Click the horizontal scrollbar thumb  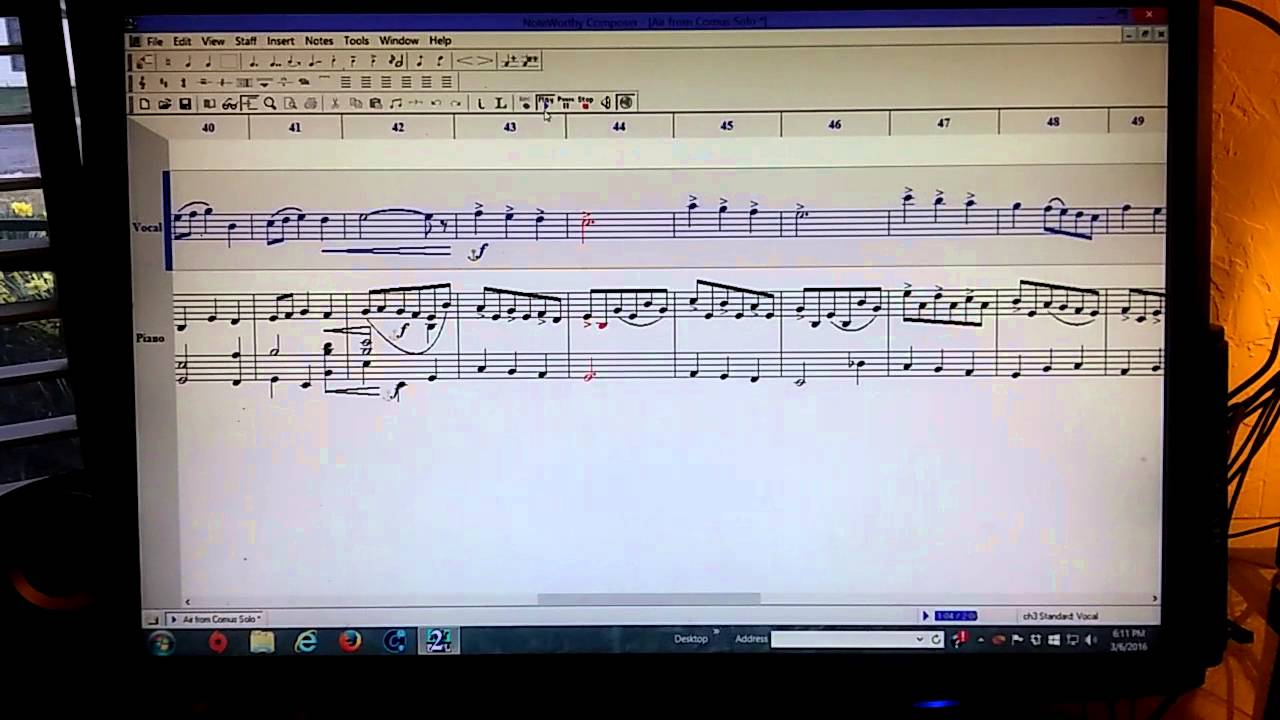pyautogui.click(x=649, y=599)
